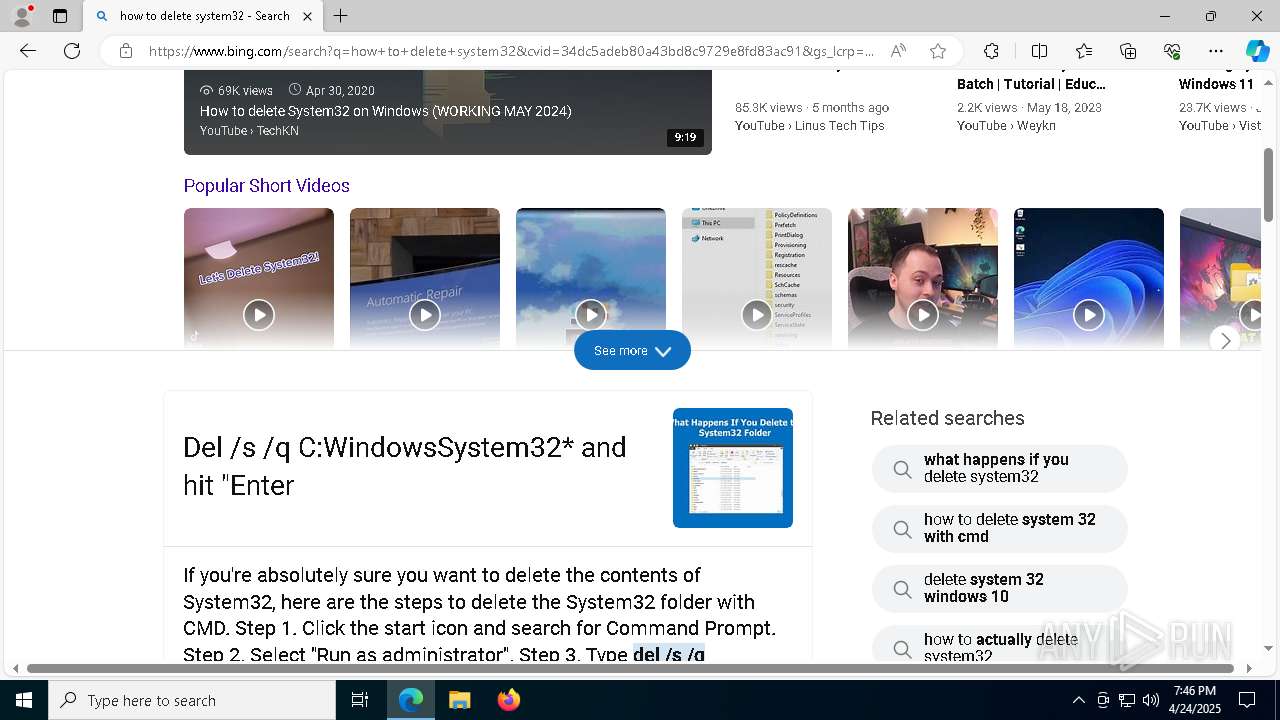Open the 'Batch | Tutorial | Educ...' video

click(x=1031, y=84)
